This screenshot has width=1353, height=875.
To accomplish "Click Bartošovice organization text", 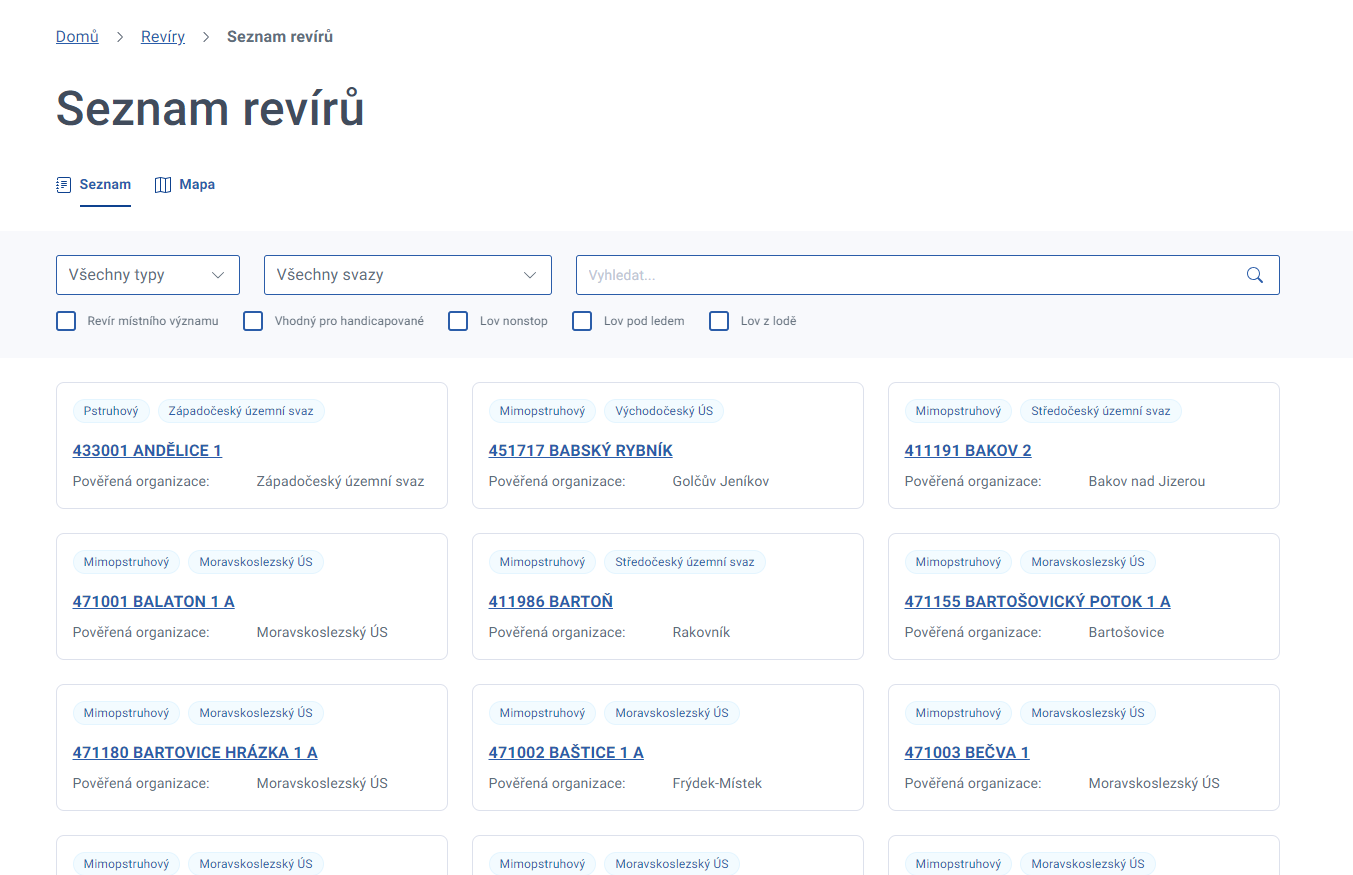I will coord(1127,633).
